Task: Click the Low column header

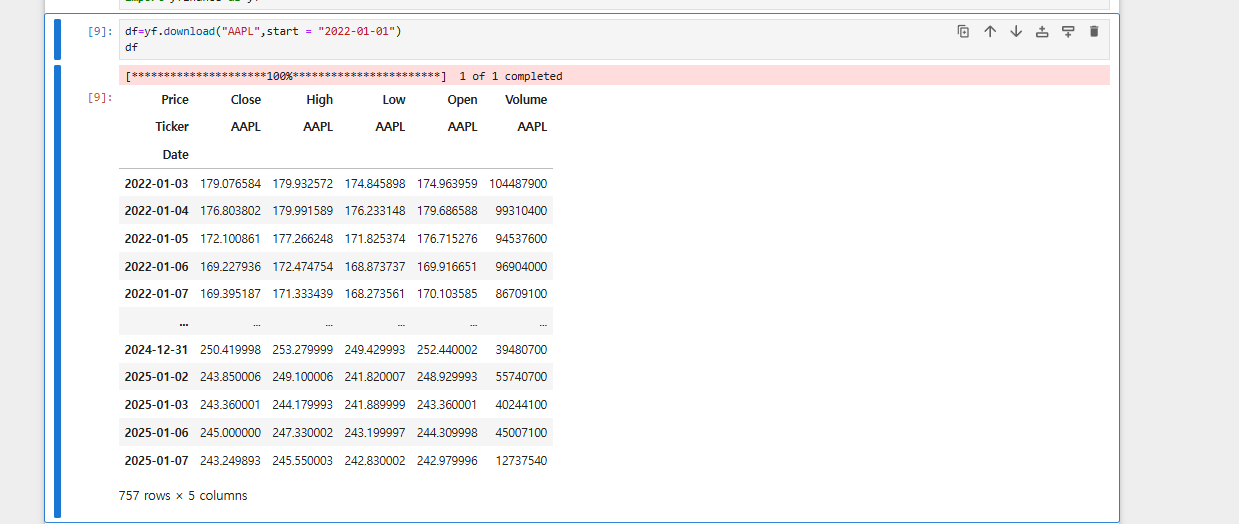Action: (394, 100)
